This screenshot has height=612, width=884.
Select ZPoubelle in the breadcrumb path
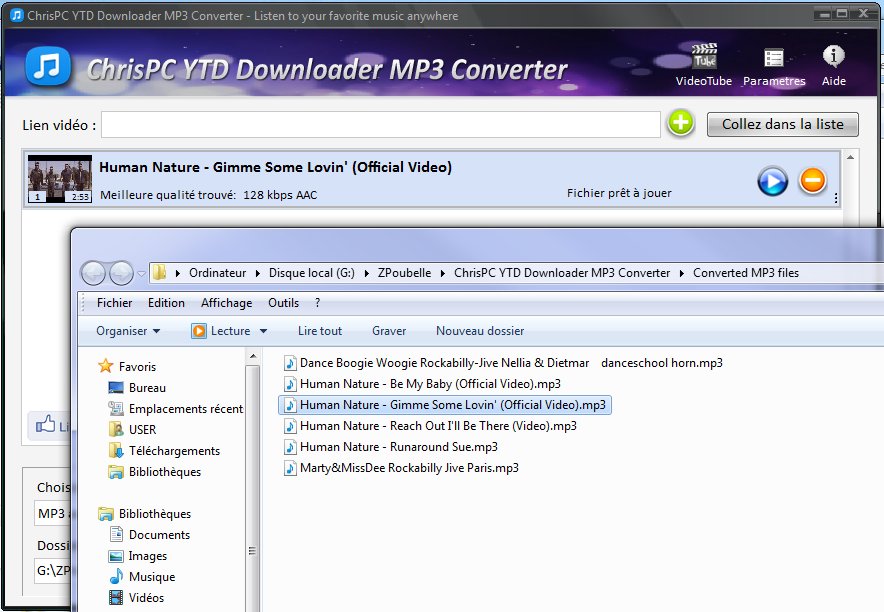coord(404,273)
